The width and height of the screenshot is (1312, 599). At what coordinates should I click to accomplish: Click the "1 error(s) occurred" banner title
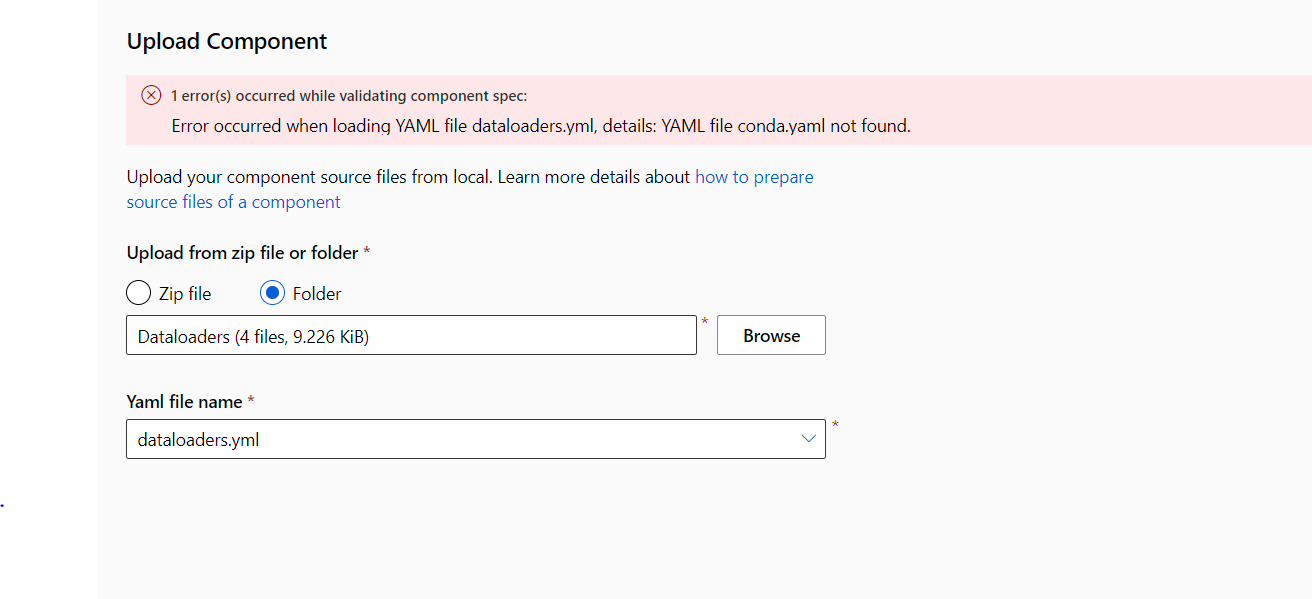tap(349, 96)
